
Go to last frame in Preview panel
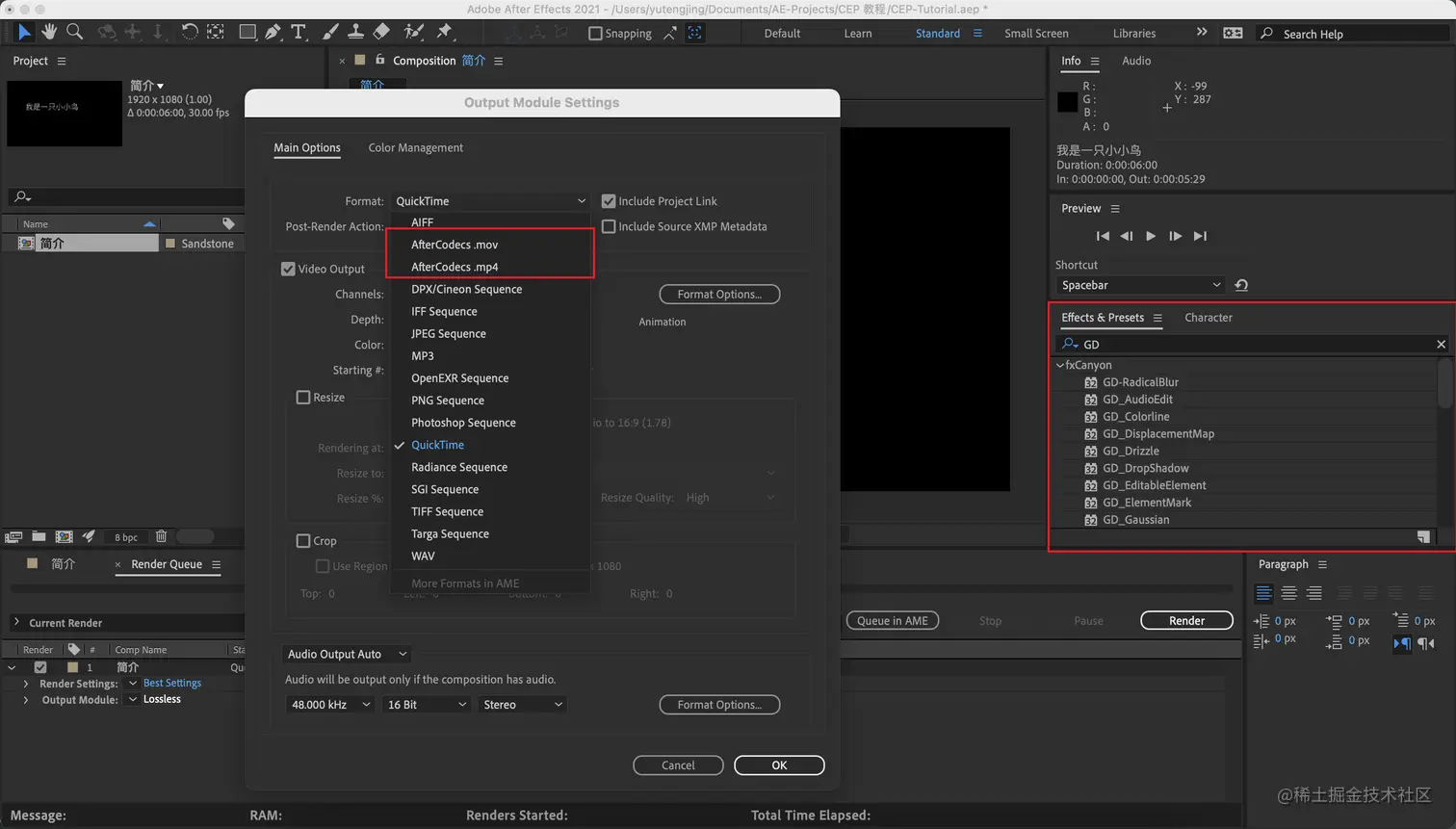1200,236
